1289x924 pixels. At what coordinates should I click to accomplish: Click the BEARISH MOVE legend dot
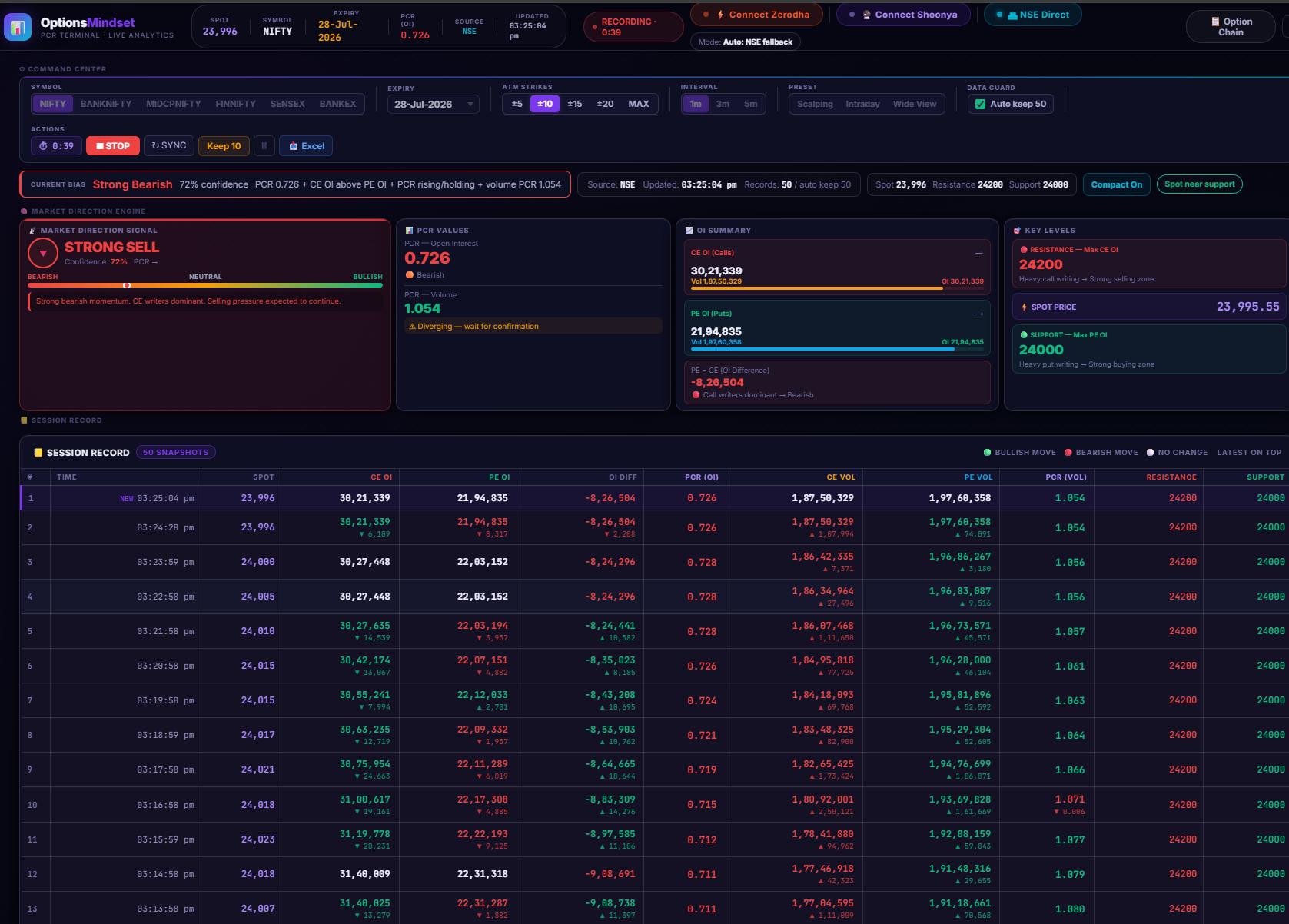[x=1068, y=453]
